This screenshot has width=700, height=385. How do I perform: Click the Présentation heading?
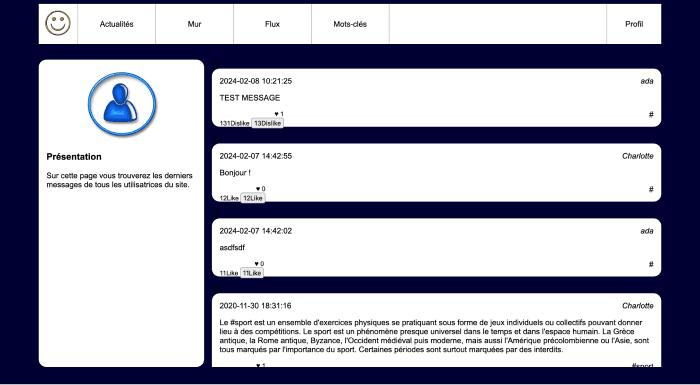pyautogui.click(x=74, y=157)
